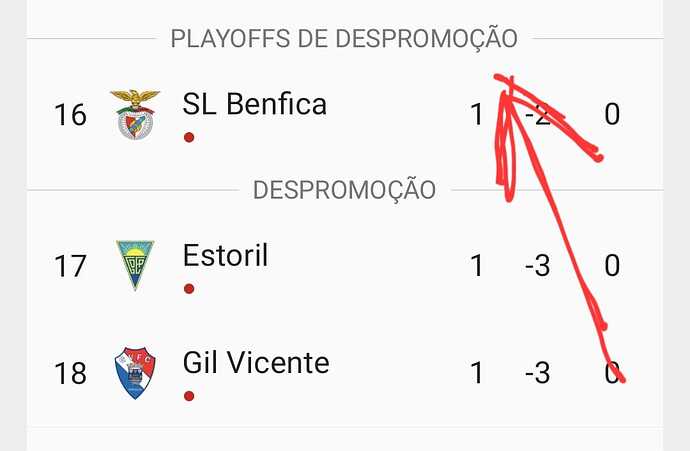Tap the Playoffs de Despromoção header
Screen dimensions: 690x451
[x=344, y=38]
